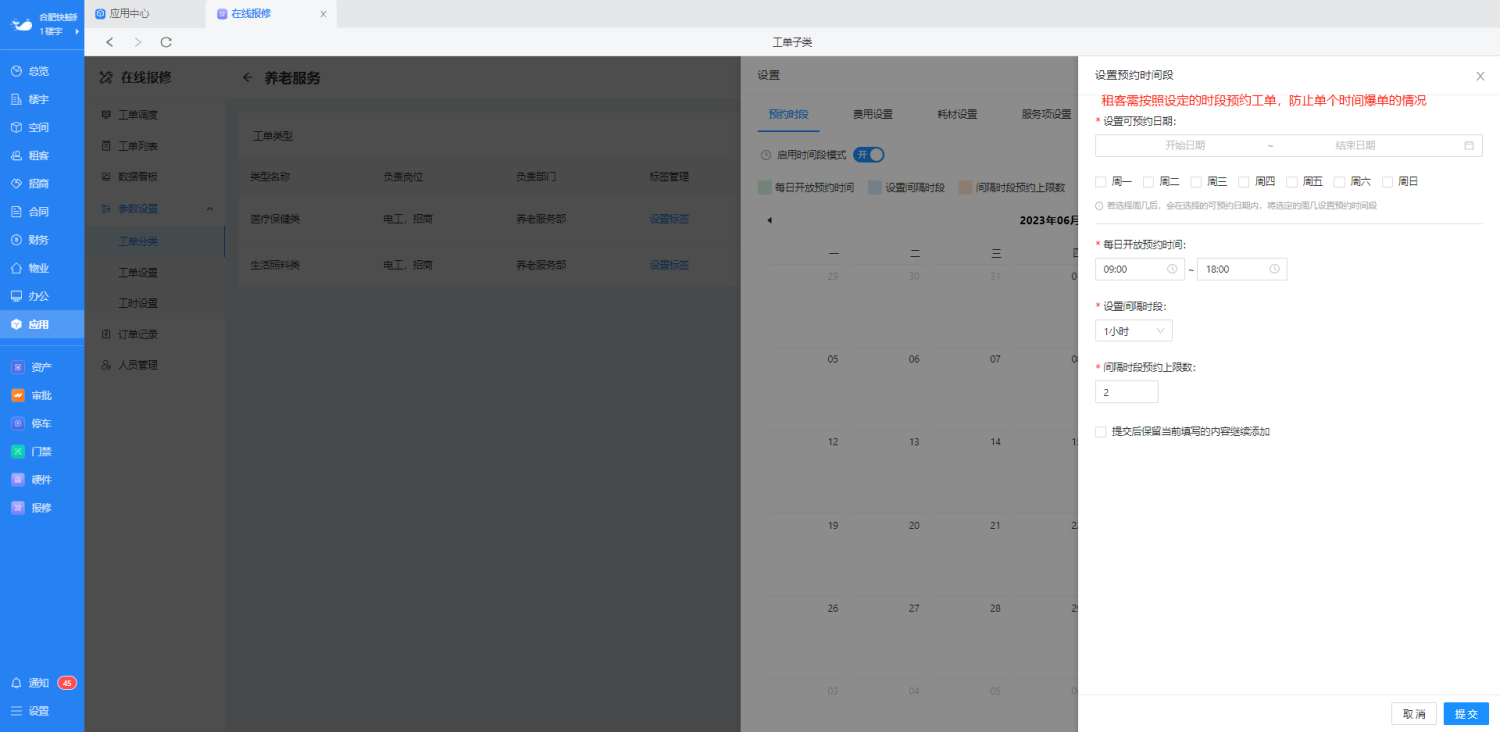Open the 09:00 start time picker
Screen dimensions: 1500x732
1140,269
